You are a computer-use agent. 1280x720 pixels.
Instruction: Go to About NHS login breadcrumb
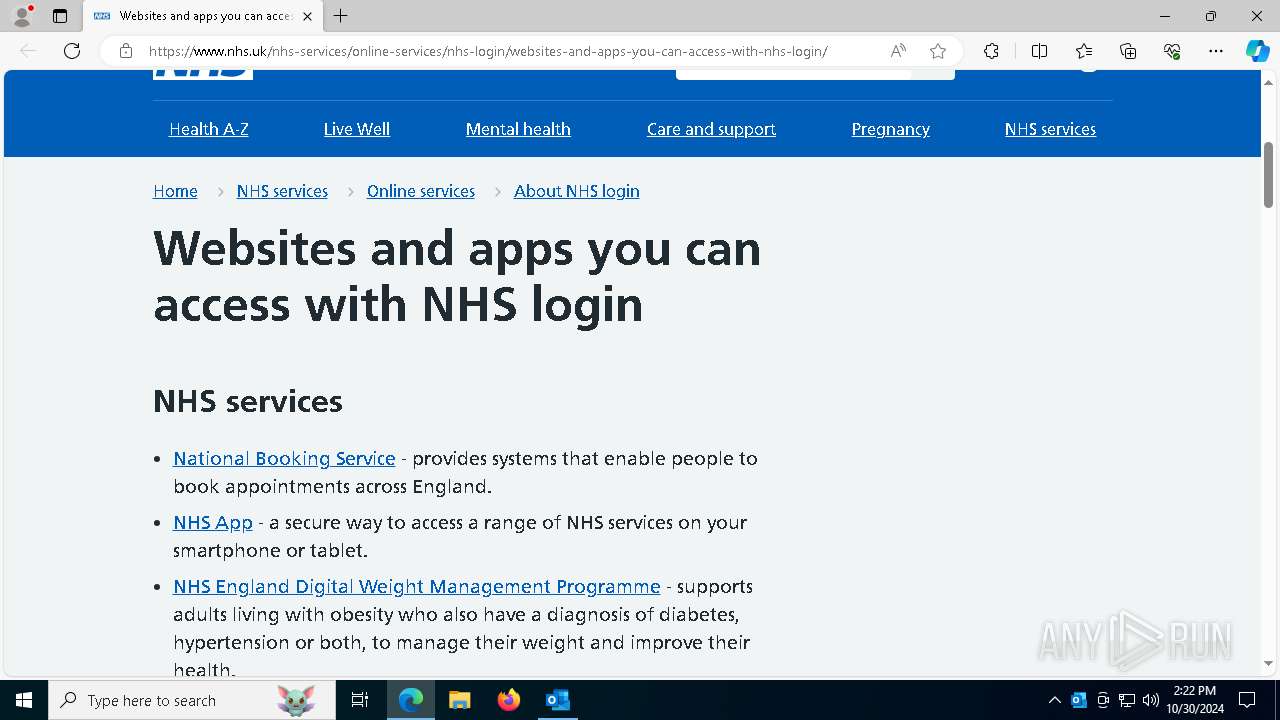pos(577,191)
